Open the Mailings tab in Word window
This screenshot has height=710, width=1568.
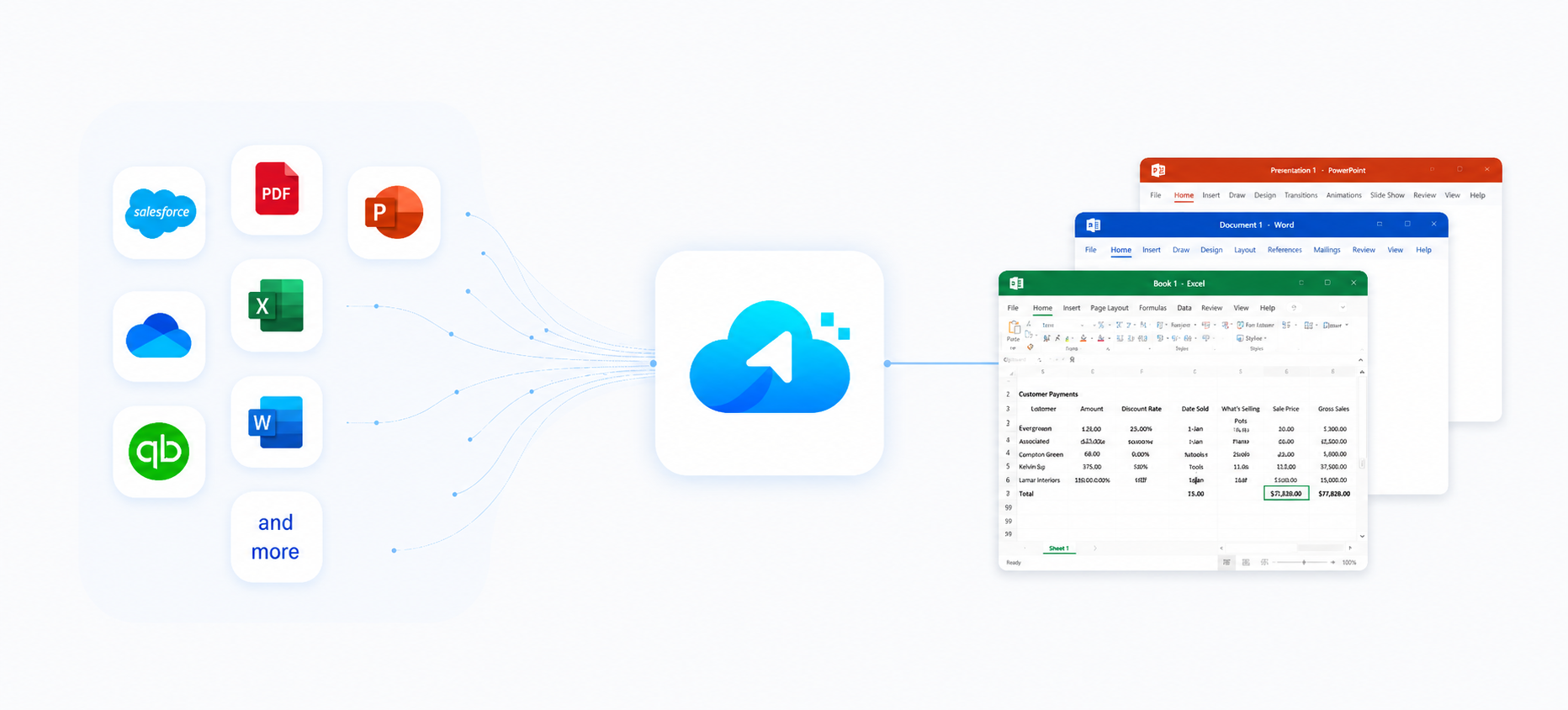coord(1327,250)
